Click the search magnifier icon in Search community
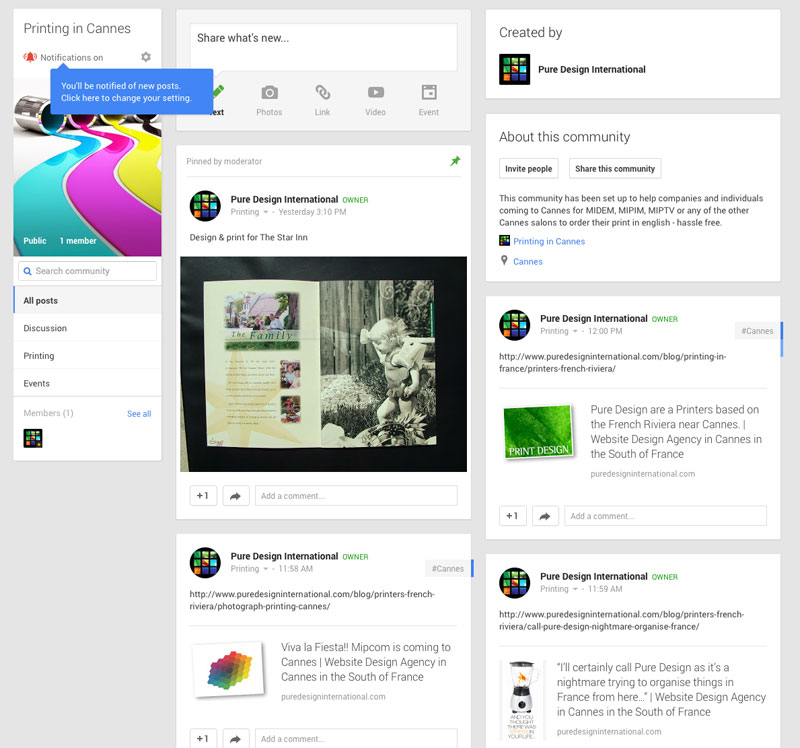This screenshot has height=748, width=800. [28, 271]
